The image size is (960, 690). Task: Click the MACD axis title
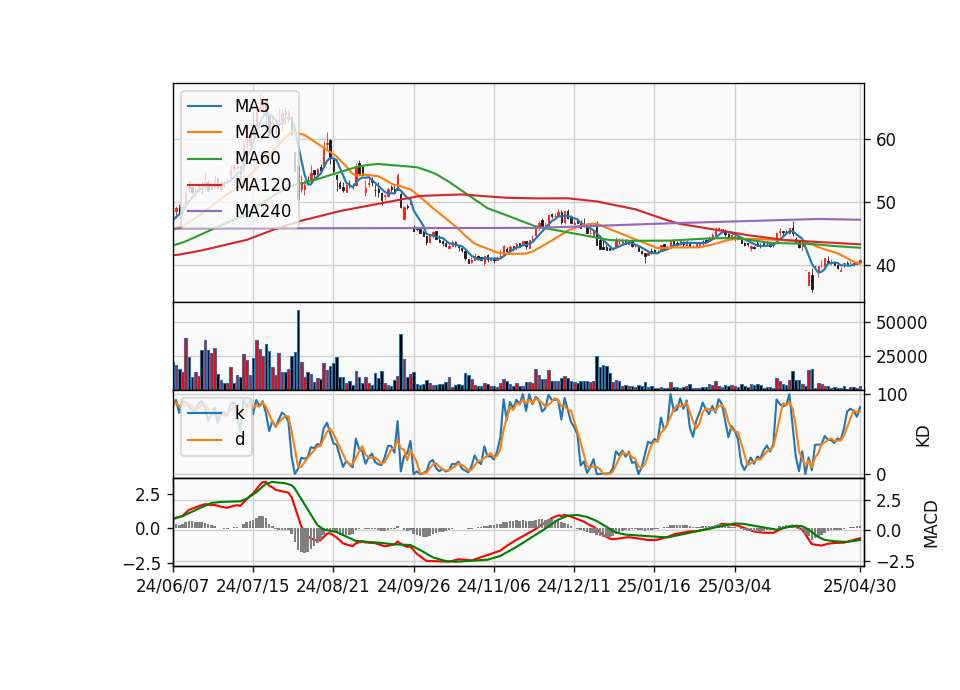click(931, 524)
